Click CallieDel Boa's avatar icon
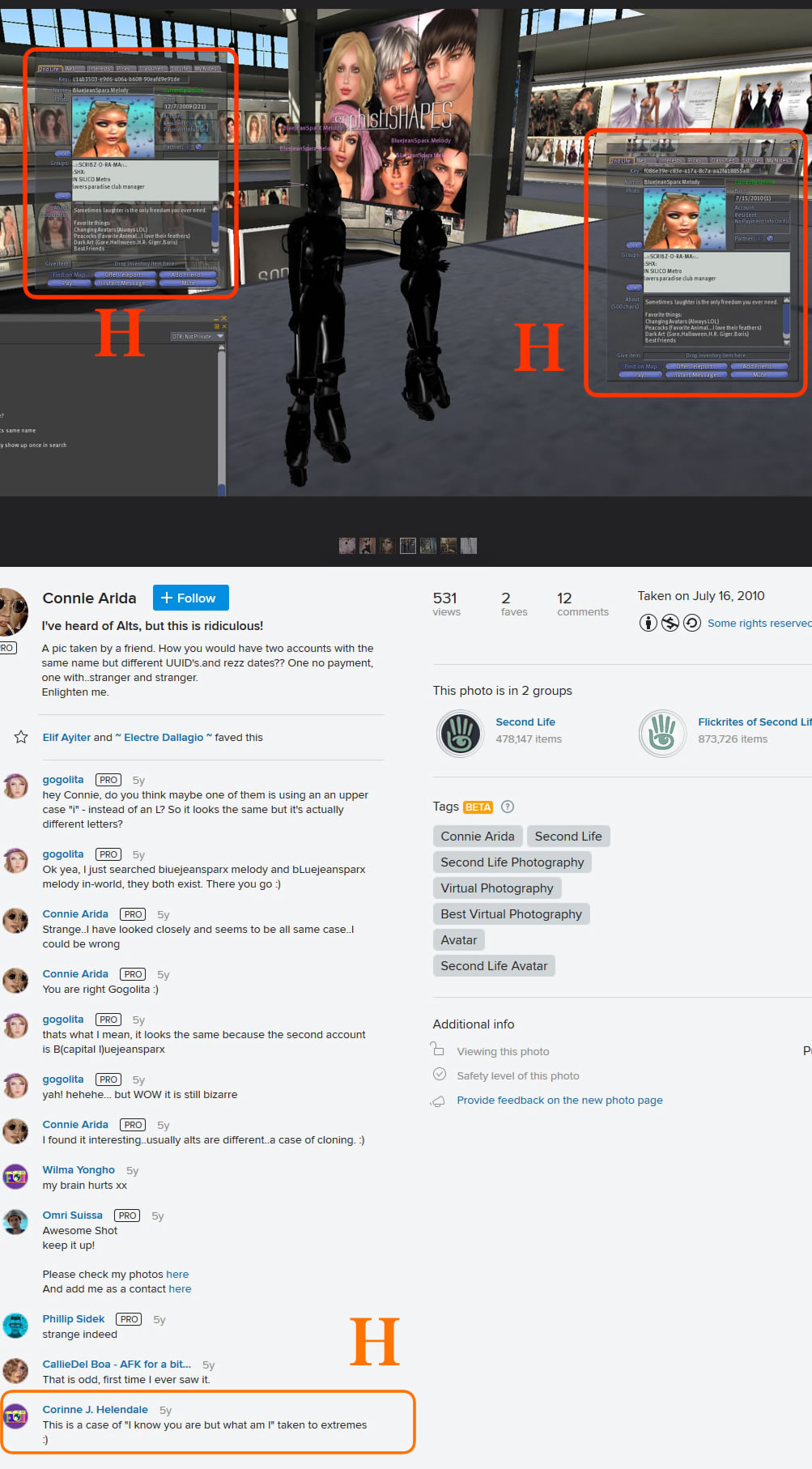 [x=15, y=1371]
